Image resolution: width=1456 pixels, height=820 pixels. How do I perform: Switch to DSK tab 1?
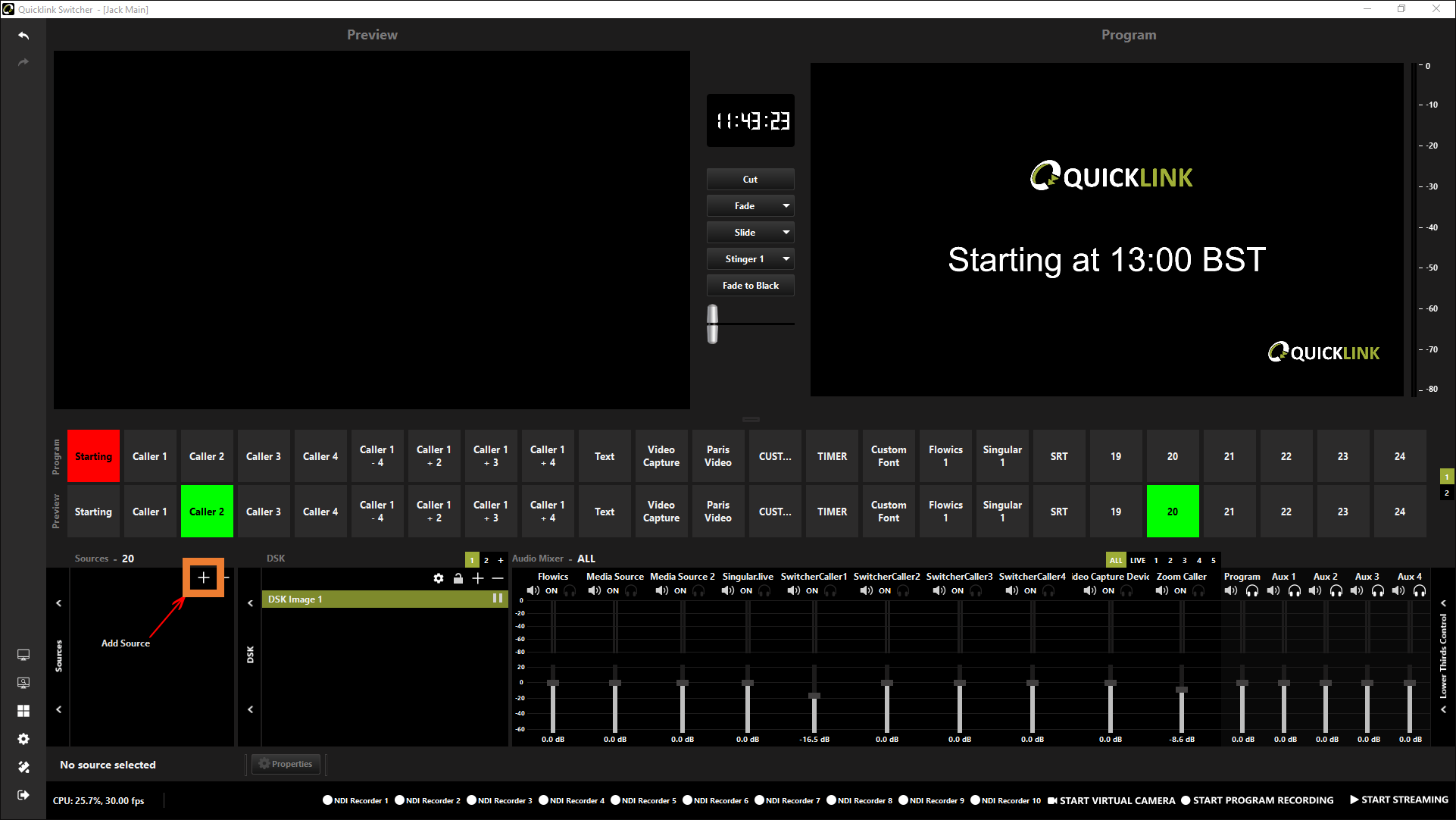pos(472,561)
